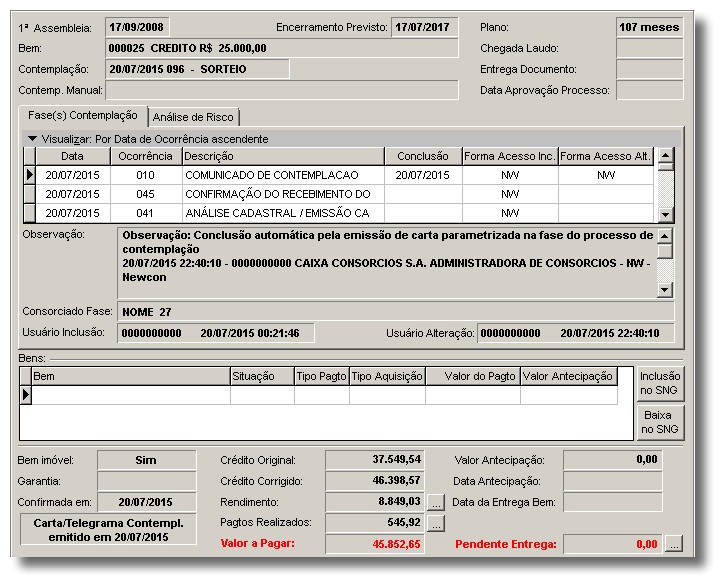Image resolution: width=717 pixels, height=582 pixels.
Task: Select the Conclusão cell 20/07/2015 of row 010
Action: (x=423, y=175)
